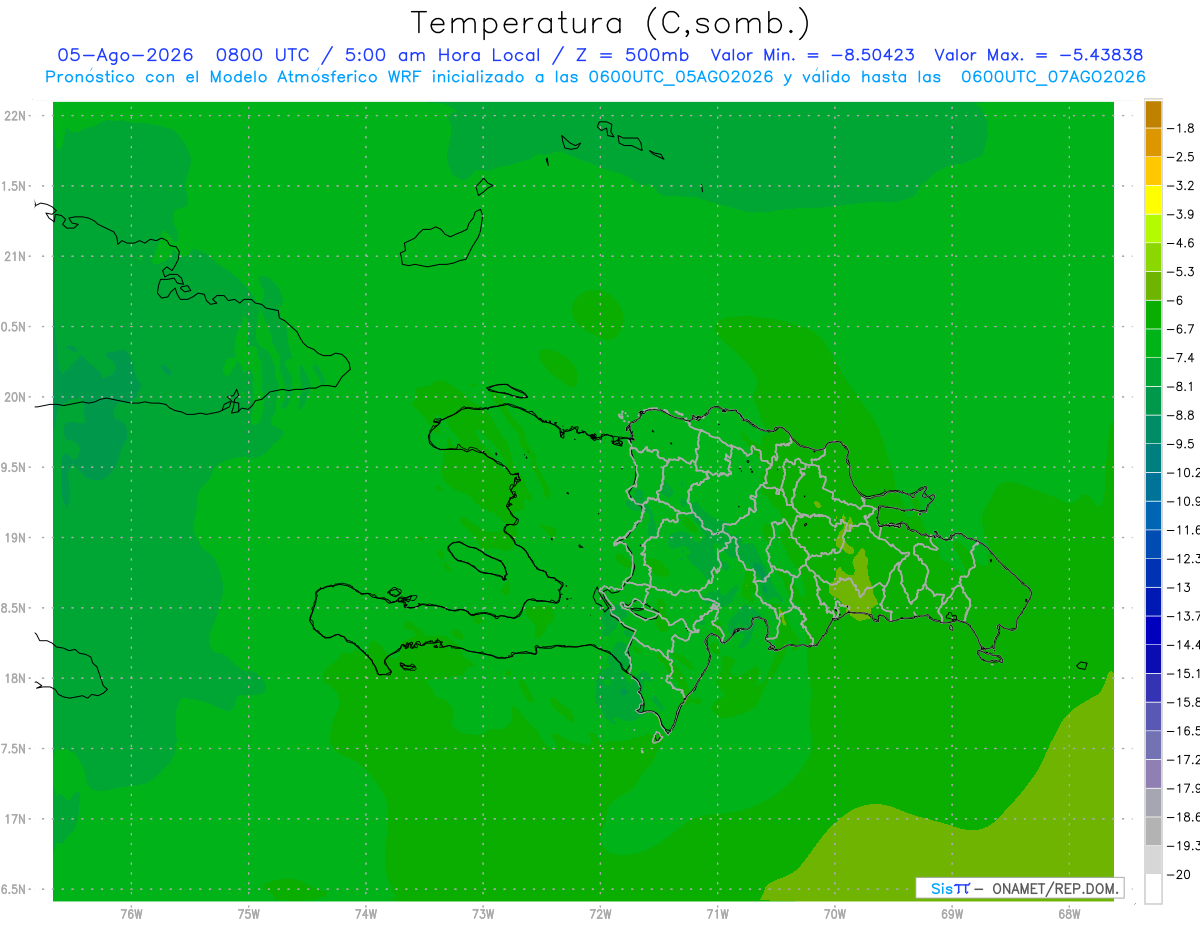Click the '19N' latitude label
Screen dimensions: 1200x927
[x=16, y=538]
